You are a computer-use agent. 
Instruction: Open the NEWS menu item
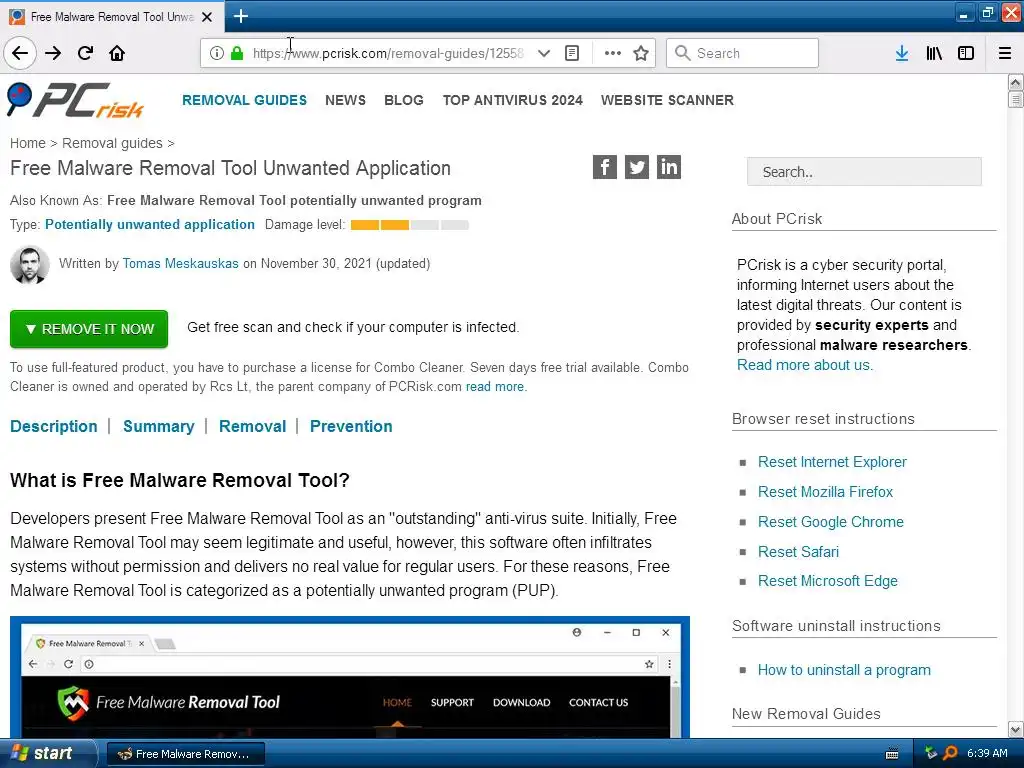point(345,100)
